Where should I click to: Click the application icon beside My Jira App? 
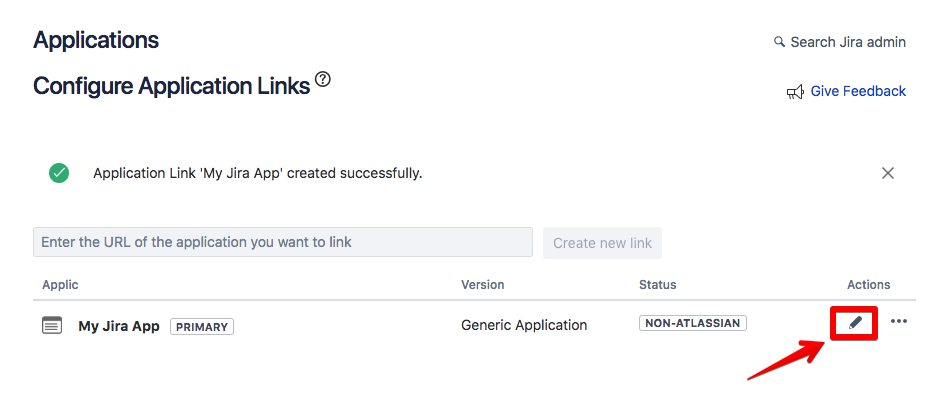coord(52,326)
